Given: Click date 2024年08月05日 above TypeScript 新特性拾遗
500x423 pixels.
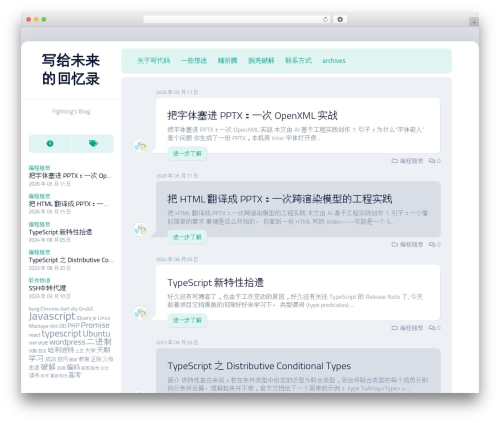Looking at the screenshot, I should point(177,259).
